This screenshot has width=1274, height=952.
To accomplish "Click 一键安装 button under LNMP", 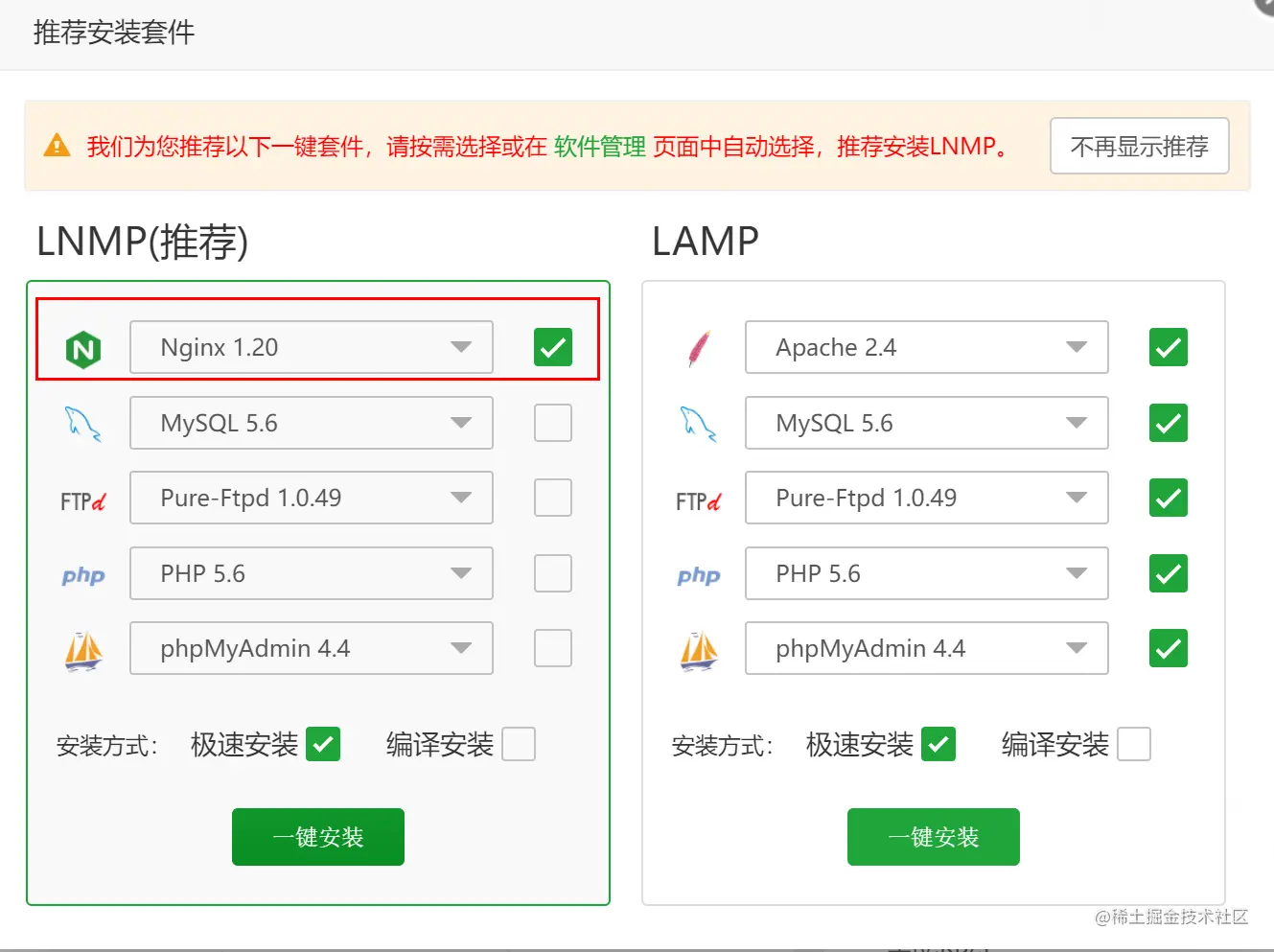I will pyautogui.click(x=318, y=837).
